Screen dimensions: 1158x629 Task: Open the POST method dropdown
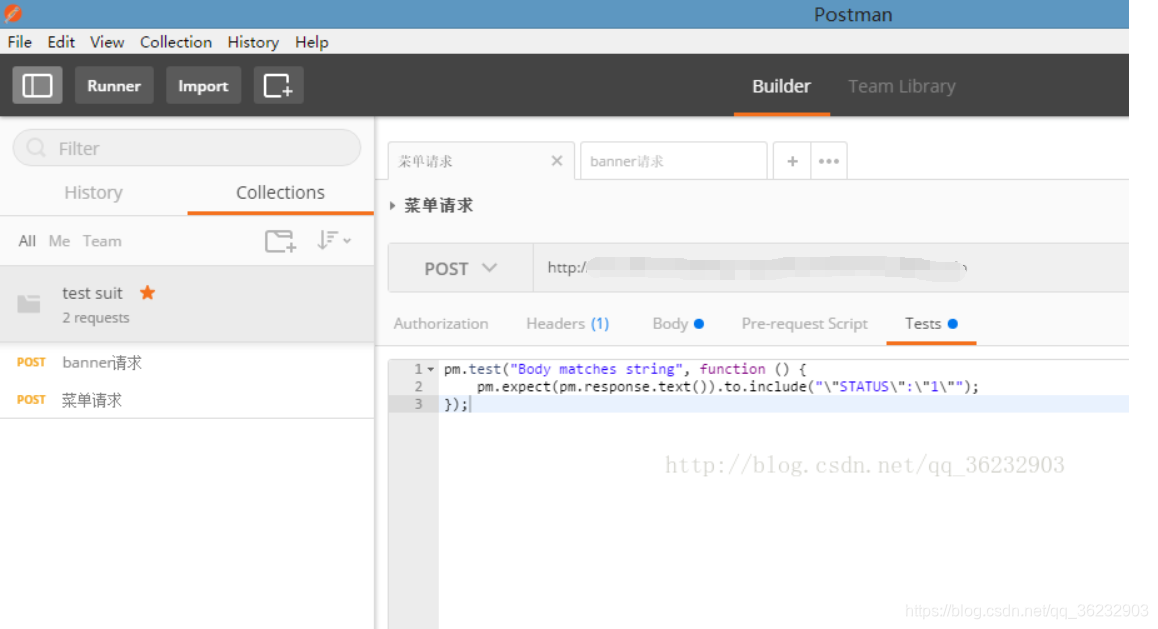point(460,268)
